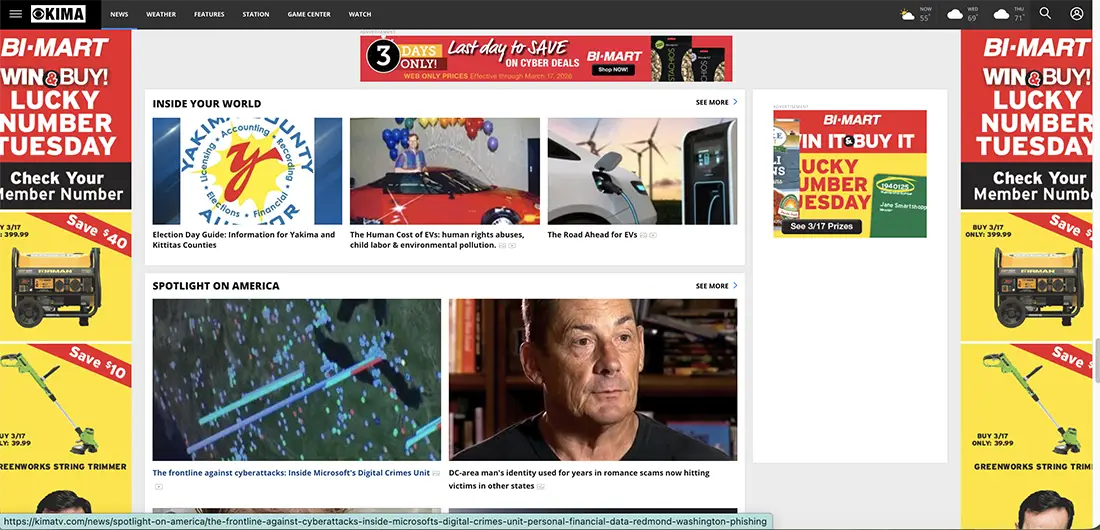Image resolution: width=1100 pixels, height=530 pixels.
Task: Click left Bi-Mart generator Save $40 ad
Action: coord(65,277)
